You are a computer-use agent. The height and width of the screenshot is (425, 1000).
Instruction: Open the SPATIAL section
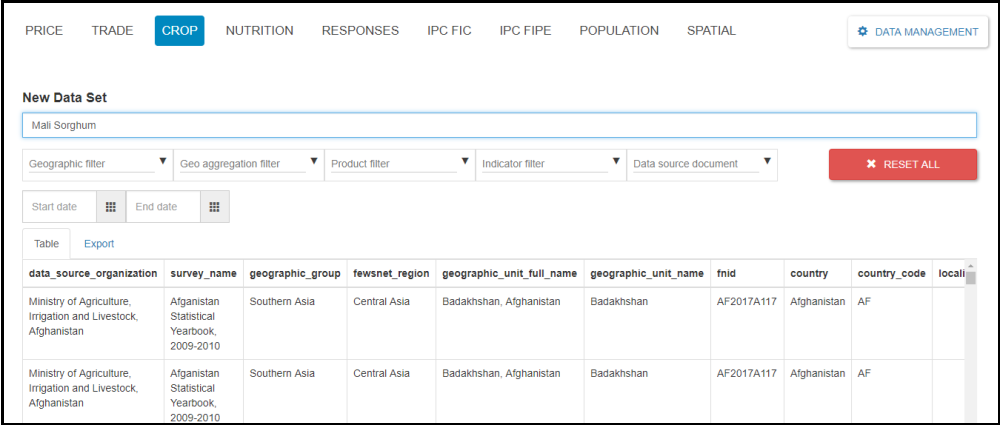tap(711, 31)
